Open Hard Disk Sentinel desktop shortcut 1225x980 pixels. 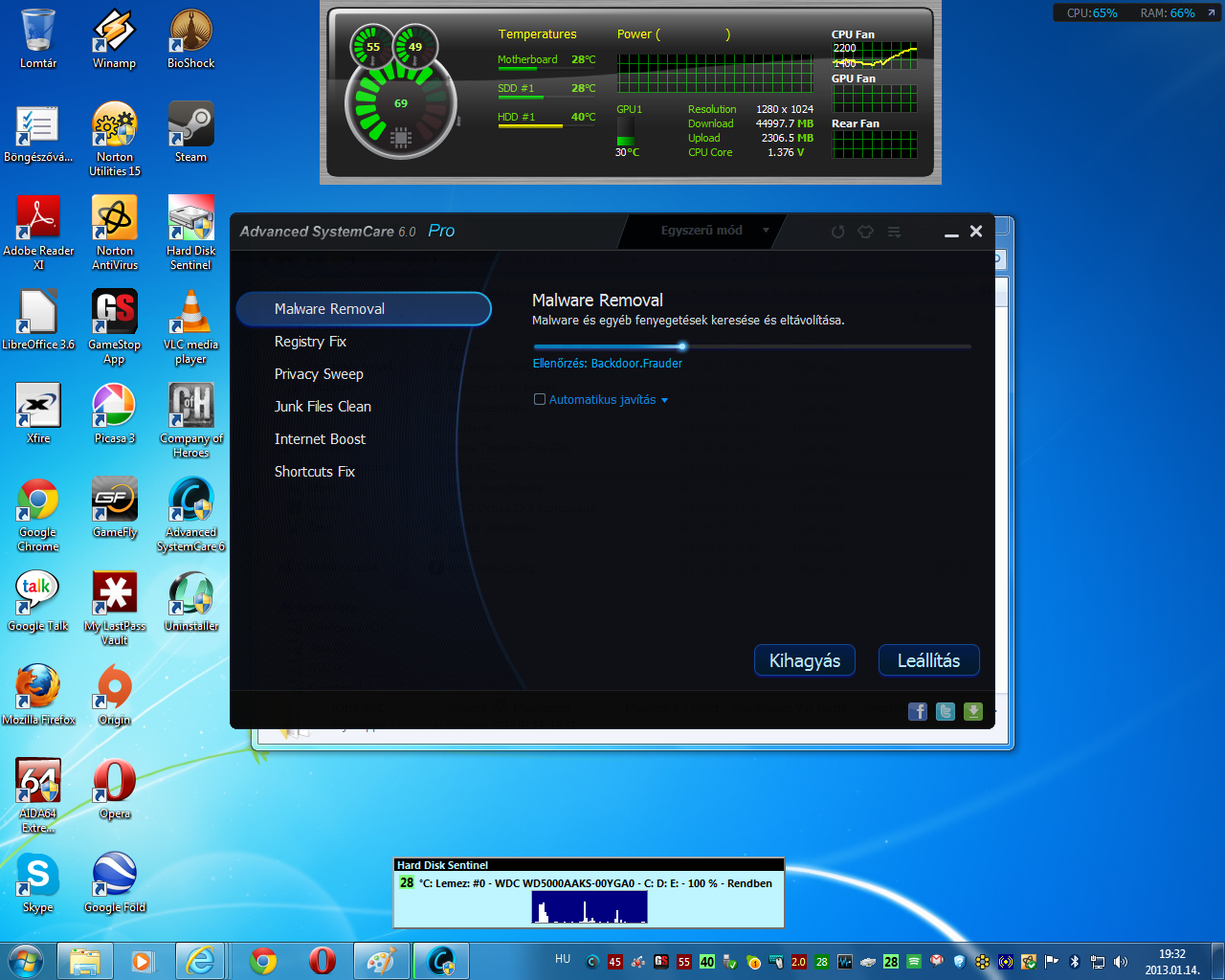point(190,234)
